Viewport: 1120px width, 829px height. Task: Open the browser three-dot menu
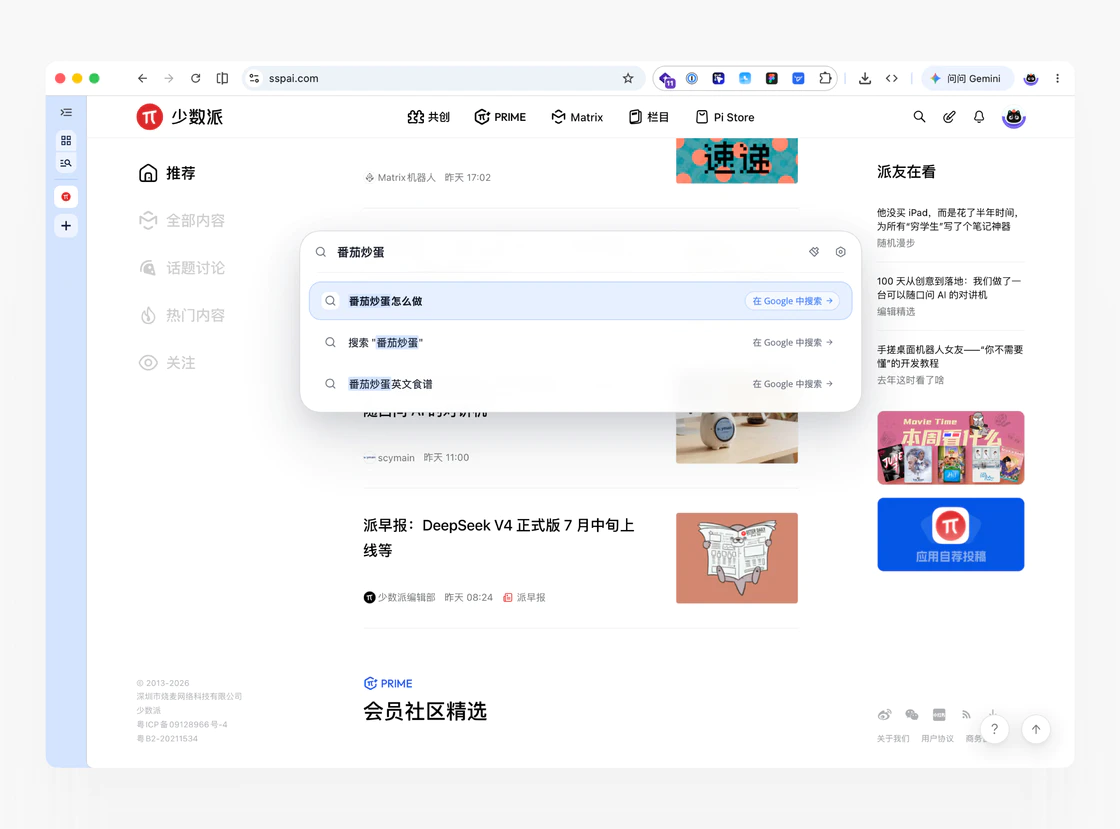click(1057, 79)
